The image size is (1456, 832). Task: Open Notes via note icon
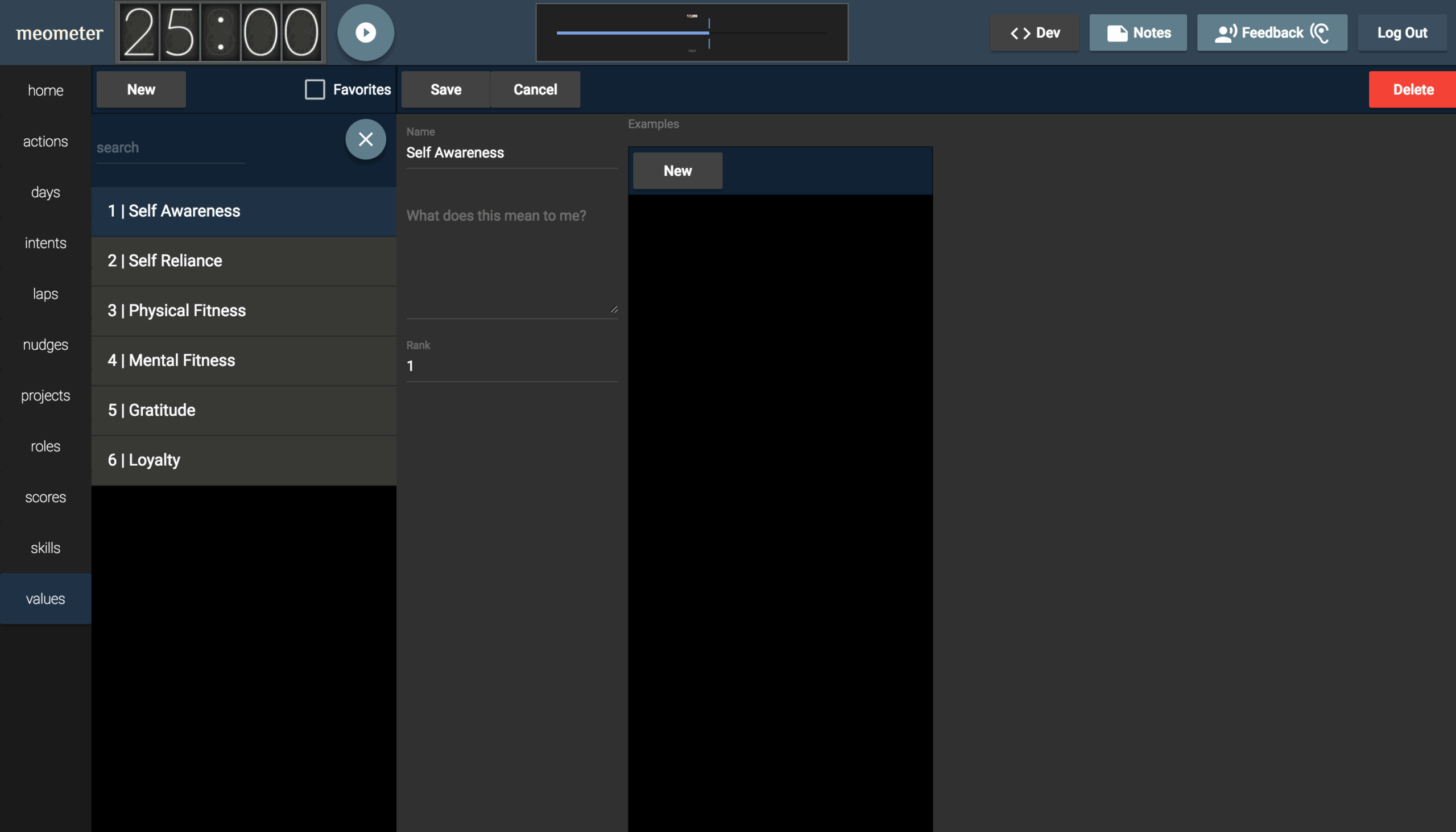pos(1116,33)
